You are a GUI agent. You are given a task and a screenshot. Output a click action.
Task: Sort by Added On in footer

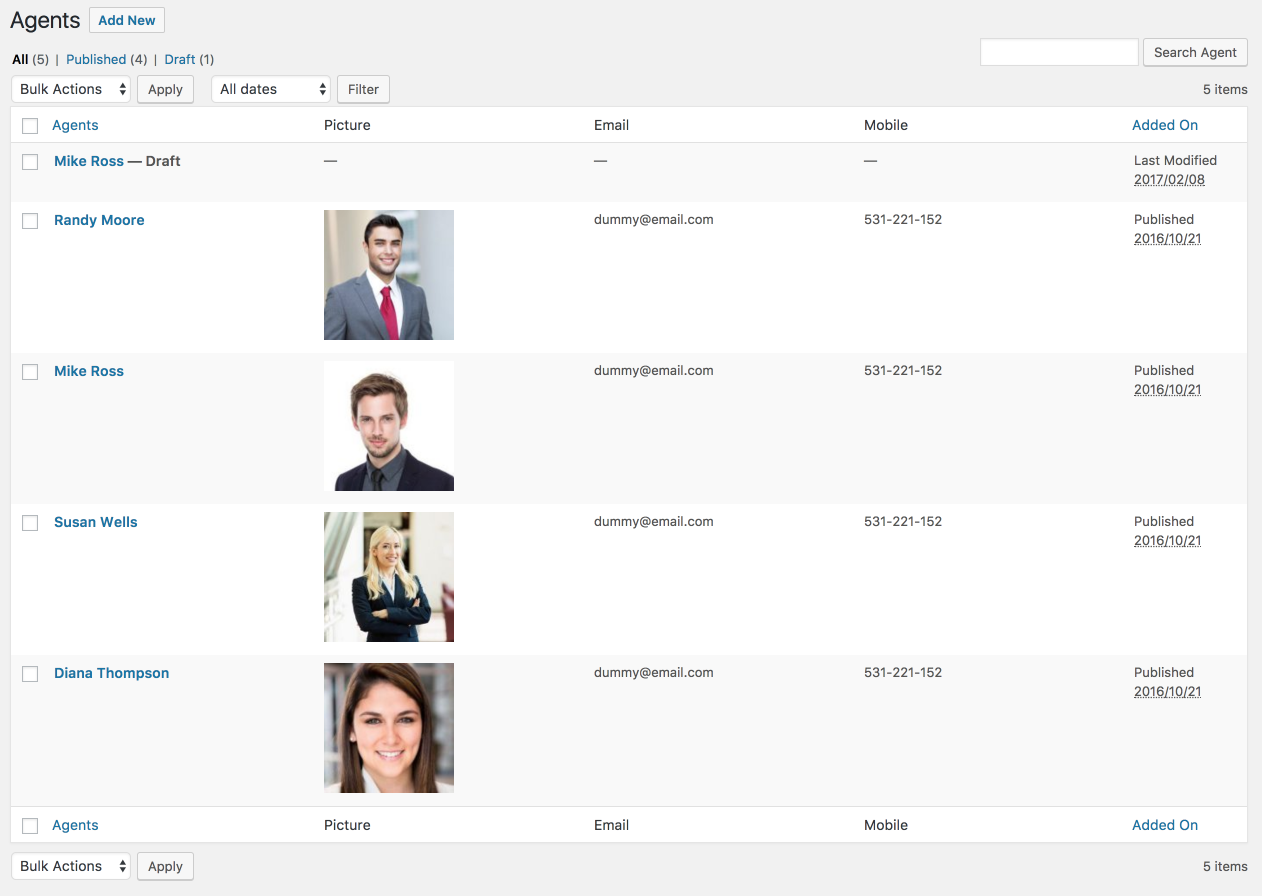point(1165,825)
